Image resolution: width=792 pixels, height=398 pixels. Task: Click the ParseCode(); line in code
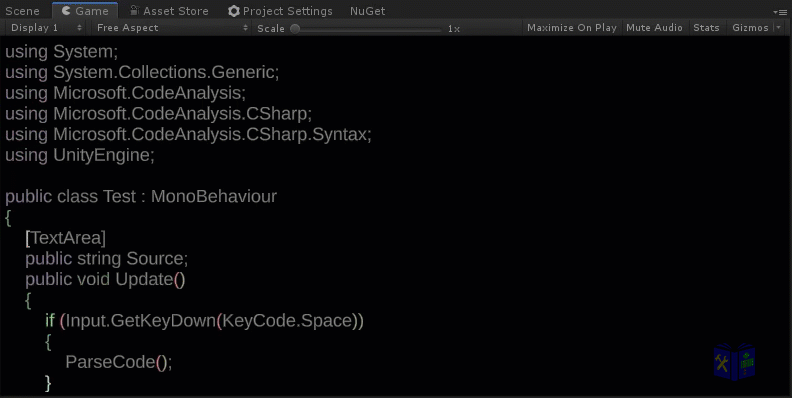(119, 362)
